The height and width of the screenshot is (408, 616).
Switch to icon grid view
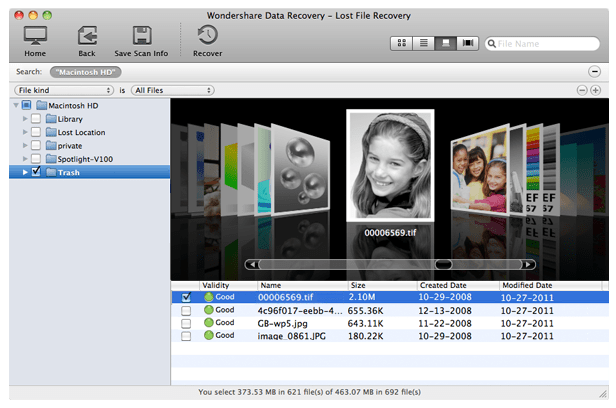[x=400, y=44]
